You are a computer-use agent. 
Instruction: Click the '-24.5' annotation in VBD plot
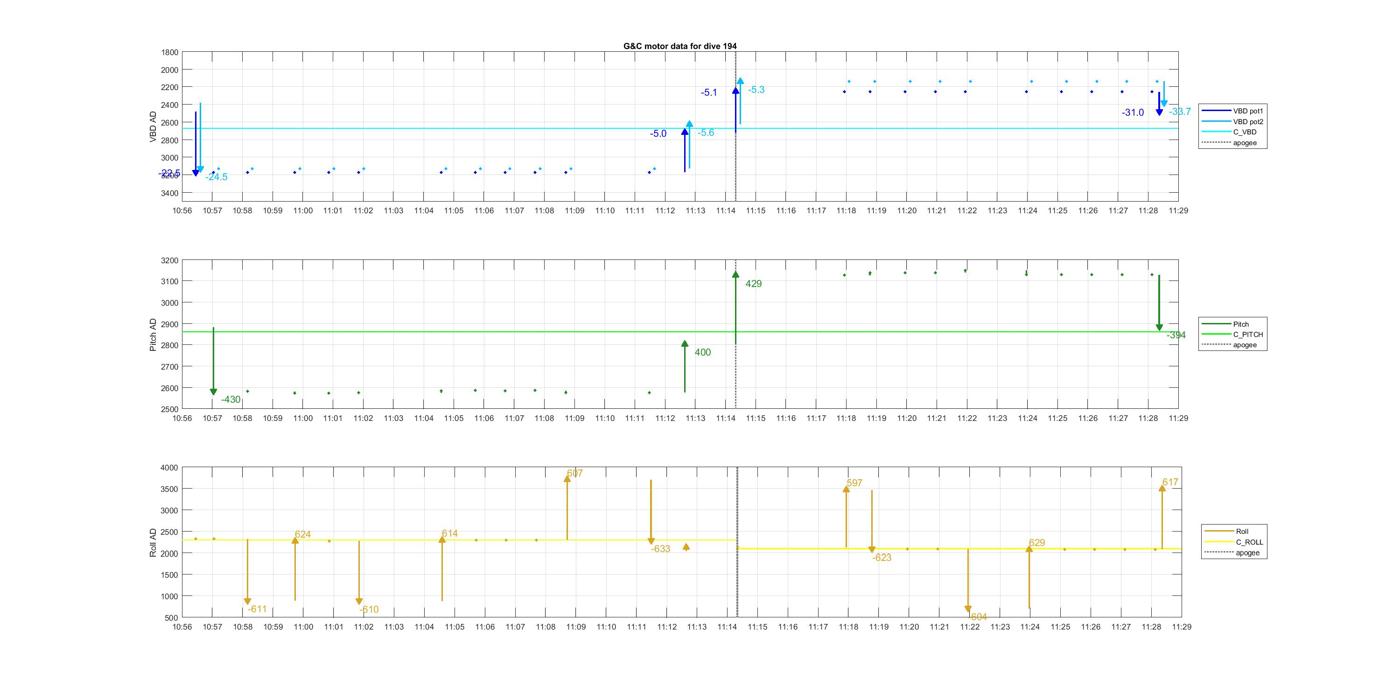tap(216, 177)
